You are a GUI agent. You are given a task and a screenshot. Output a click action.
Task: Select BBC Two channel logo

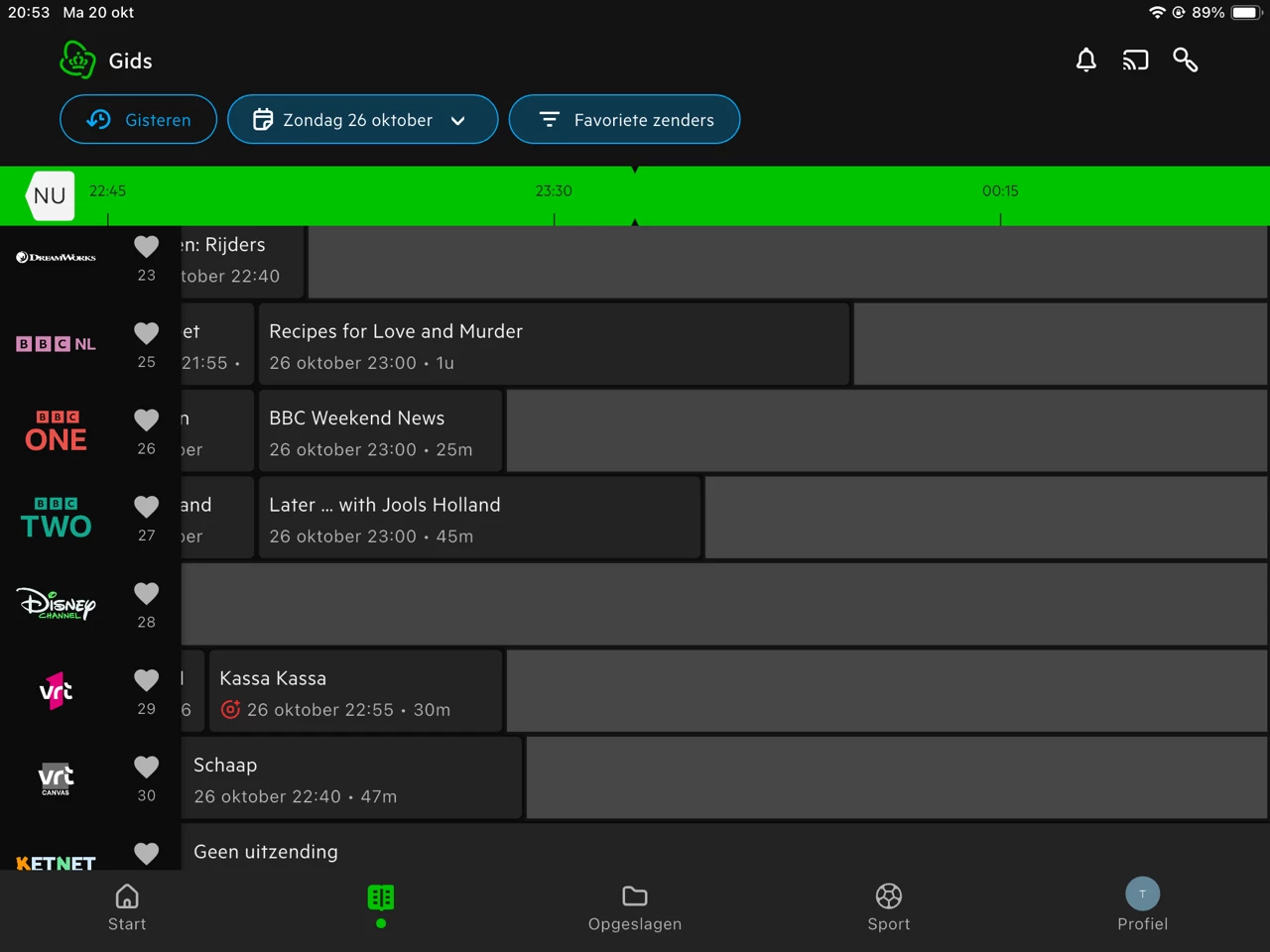(56, 518)
